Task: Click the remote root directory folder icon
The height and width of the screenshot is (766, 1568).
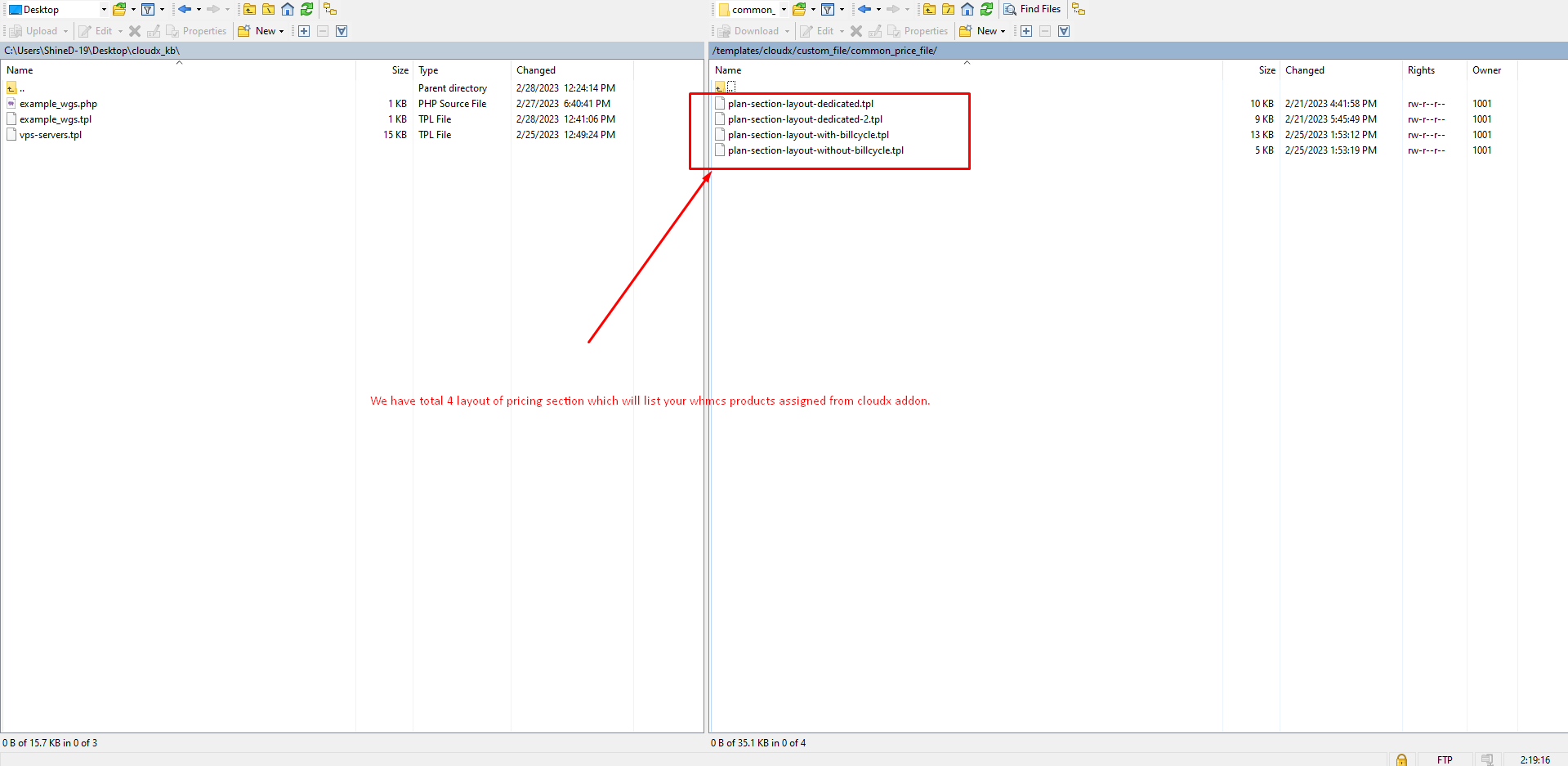Action: (x=949, y=10)
